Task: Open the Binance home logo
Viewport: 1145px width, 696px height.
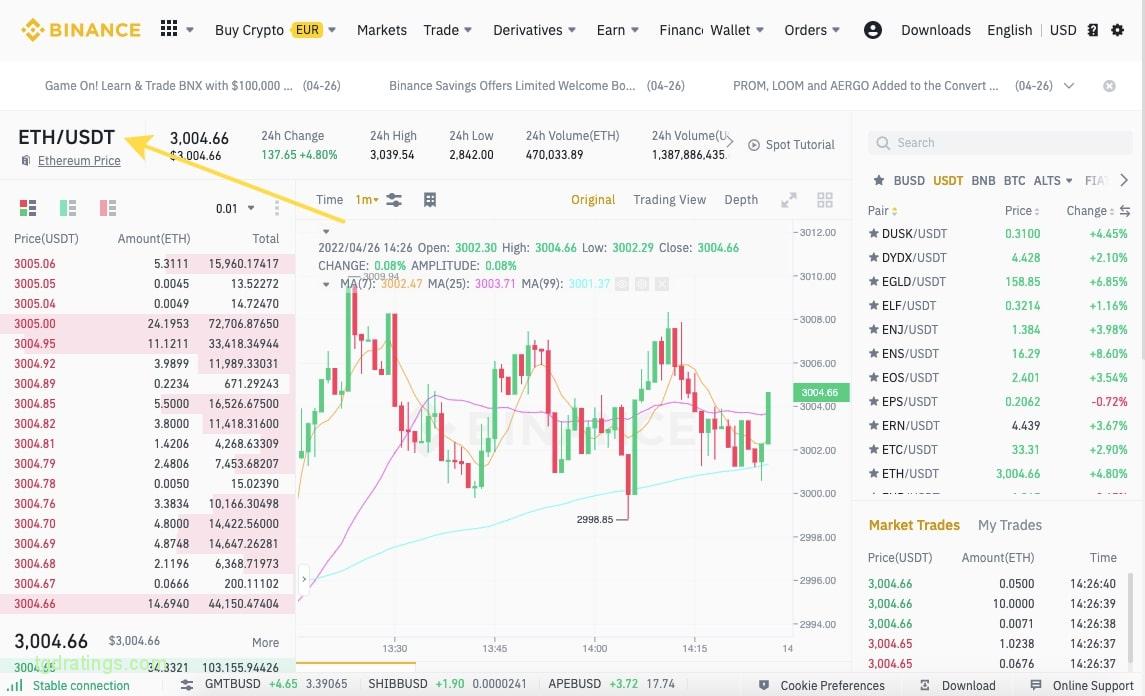Action: coord(80,30)
